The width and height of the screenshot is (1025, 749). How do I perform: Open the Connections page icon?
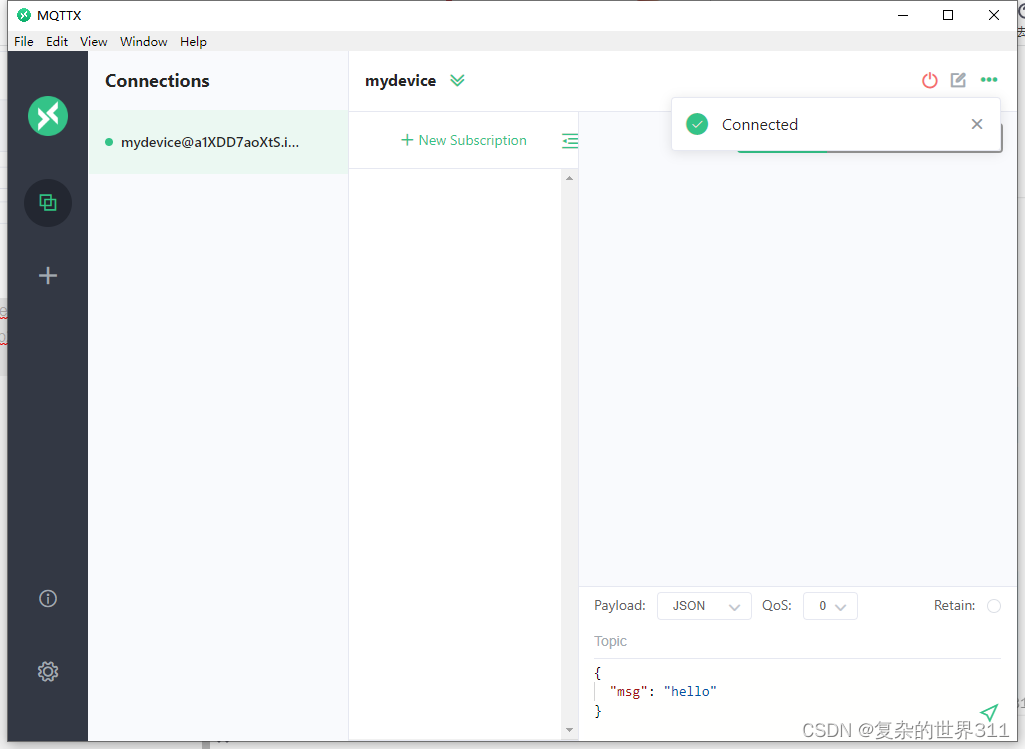(x=48, y=203)
